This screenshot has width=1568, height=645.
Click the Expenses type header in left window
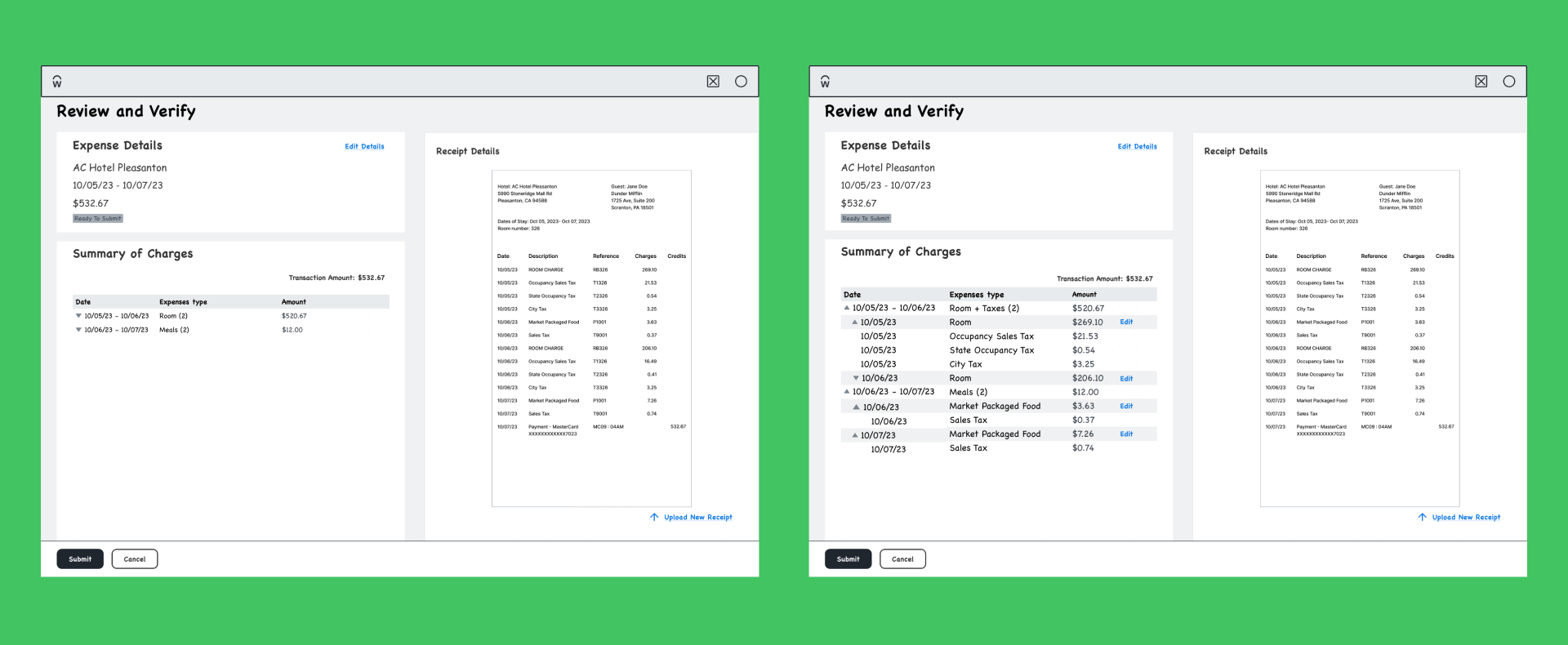click(183, 302)
